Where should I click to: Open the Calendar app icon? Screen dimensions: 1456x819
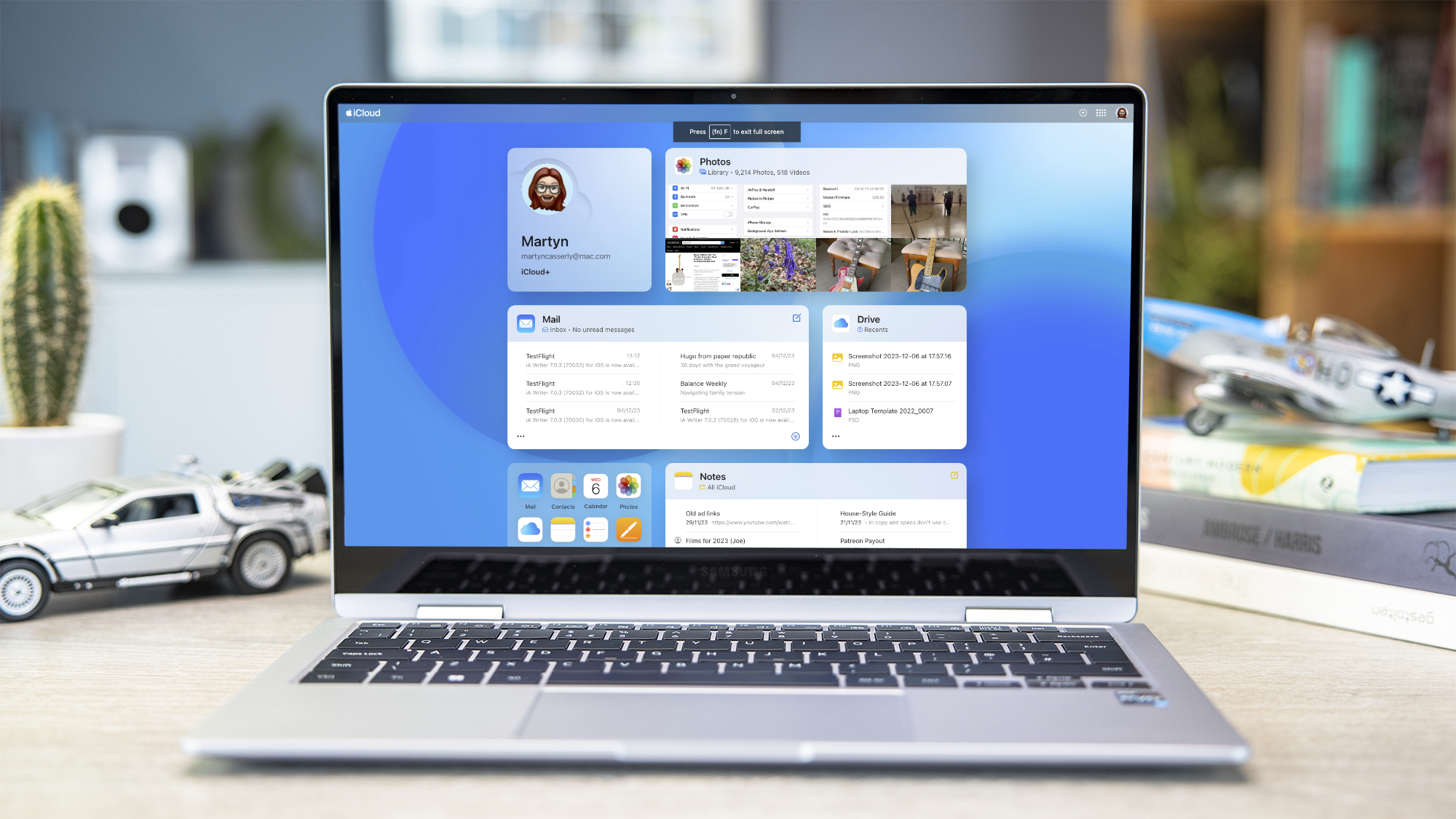click(594, 486)
